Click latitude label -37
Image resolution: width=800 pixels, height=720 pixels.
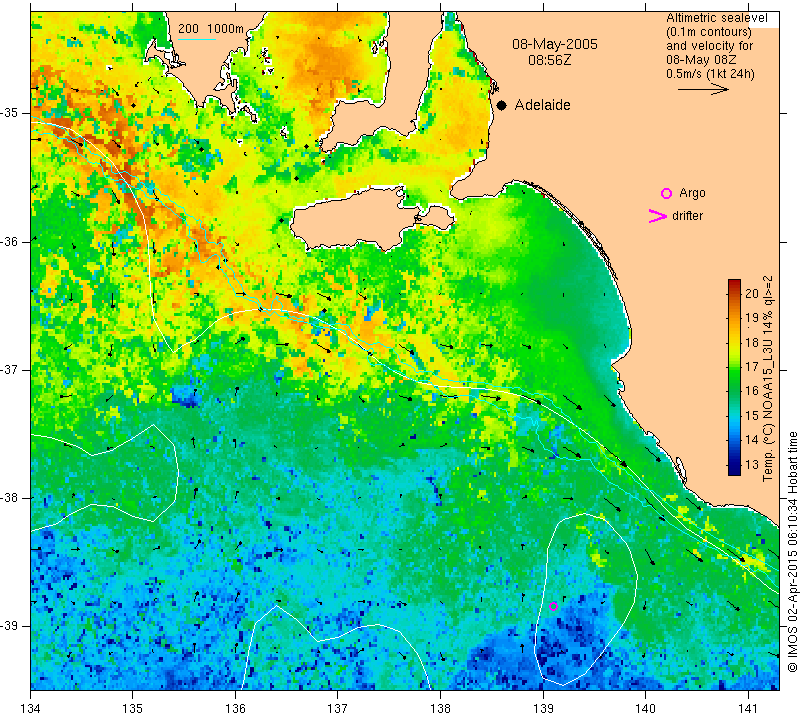coord(10,369)
